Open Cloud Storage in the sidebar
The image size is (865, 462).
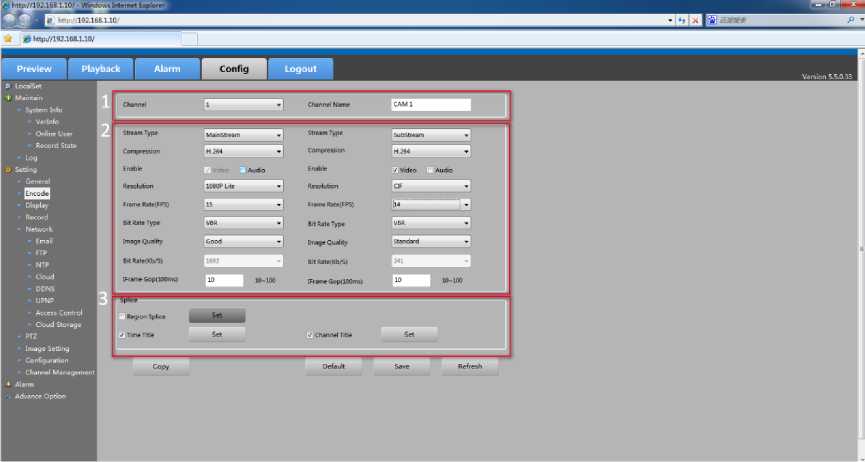[58, 324]
